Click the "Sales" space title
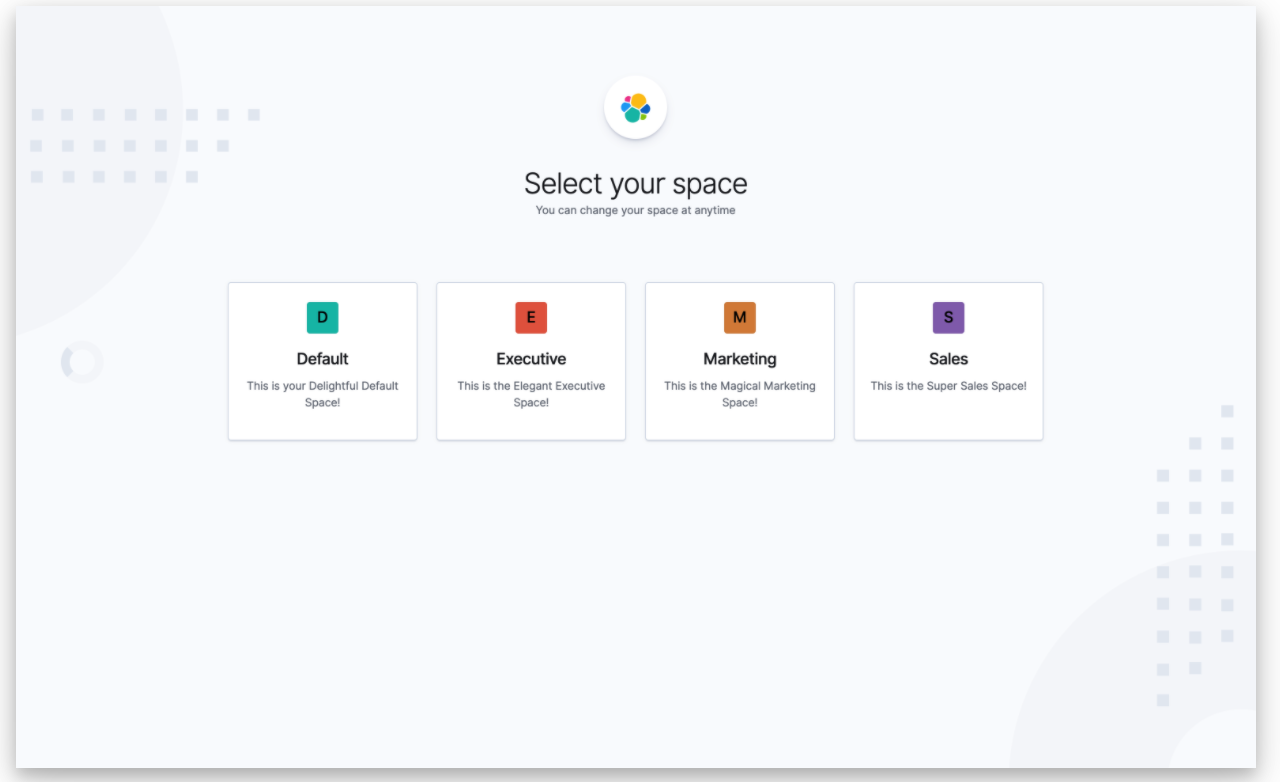 point(948,358)
